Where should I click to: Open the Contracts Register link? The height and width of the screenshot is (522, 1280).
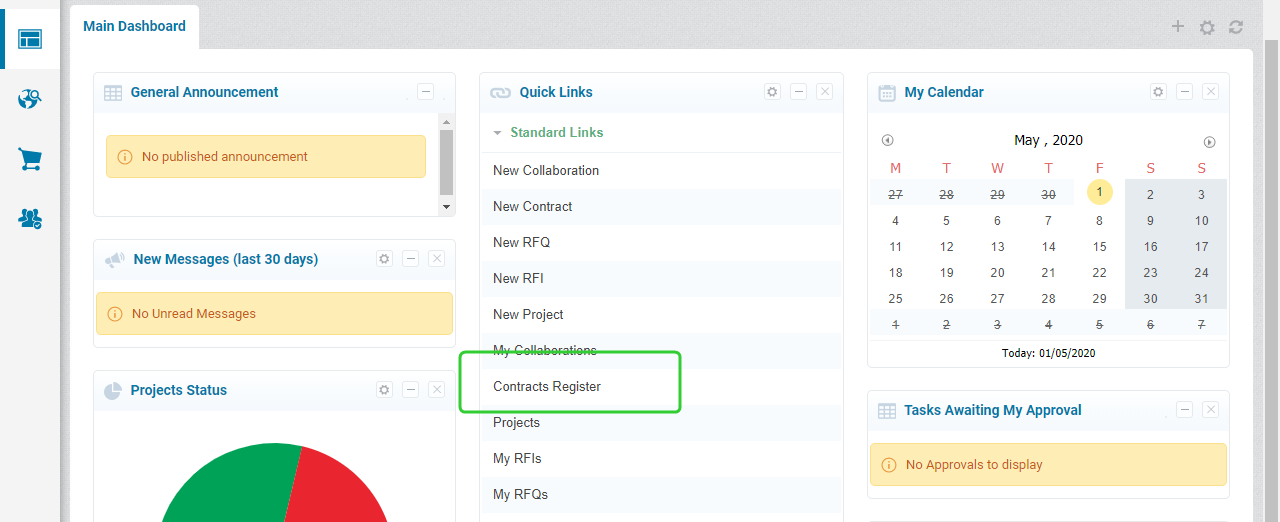tap(547, 387)
